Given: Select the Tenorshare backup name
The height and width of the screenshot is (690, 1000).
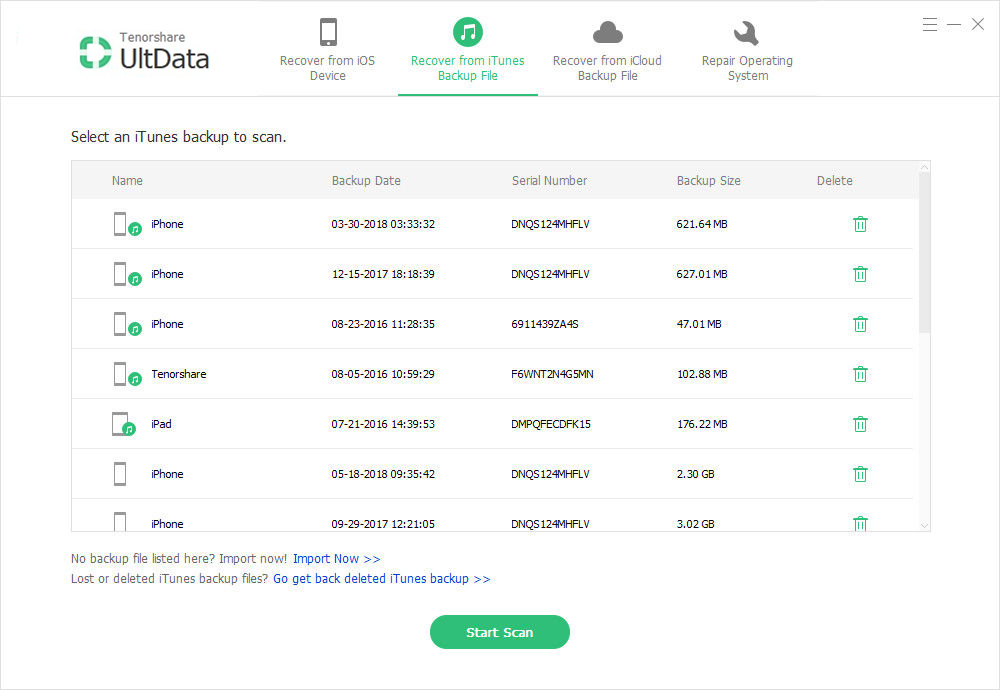Looking at the screenshot, I should click(x=179, y=374).
